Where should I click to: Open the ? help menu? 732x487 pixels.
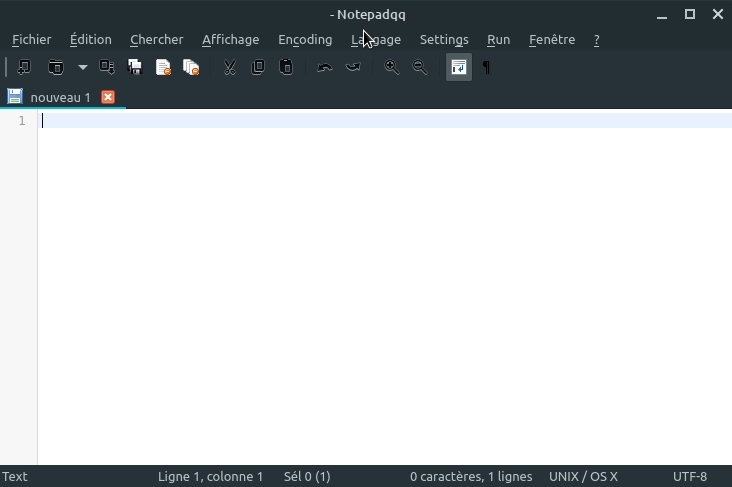[x=596, y=40]
